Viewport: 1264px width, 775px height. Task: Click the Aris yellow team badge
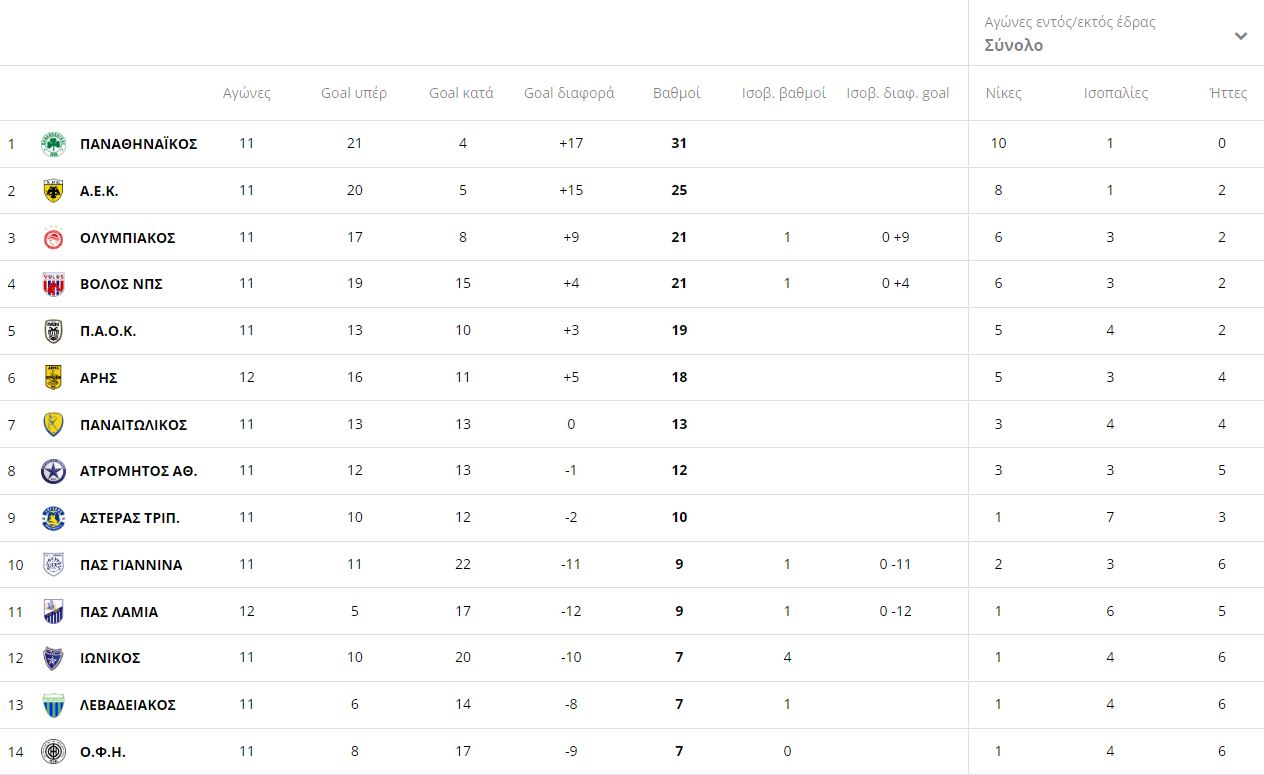pos(53,378)
